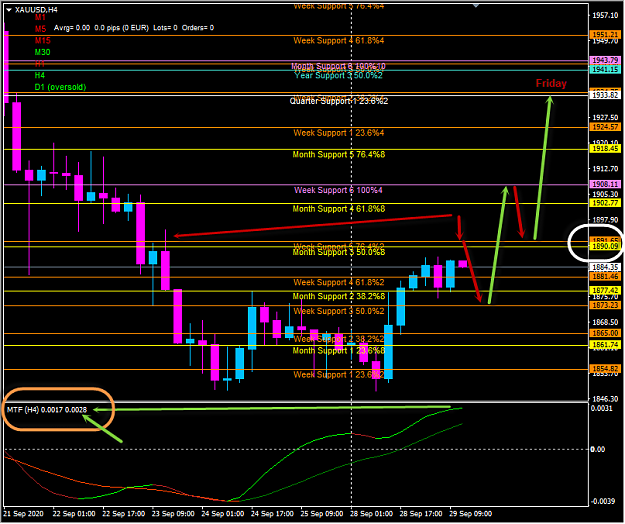Viewport: 625px width, 524px height.
Task: Click the 1897.90 price scale value
Action: pyautogui.click(x=605, y=220)
